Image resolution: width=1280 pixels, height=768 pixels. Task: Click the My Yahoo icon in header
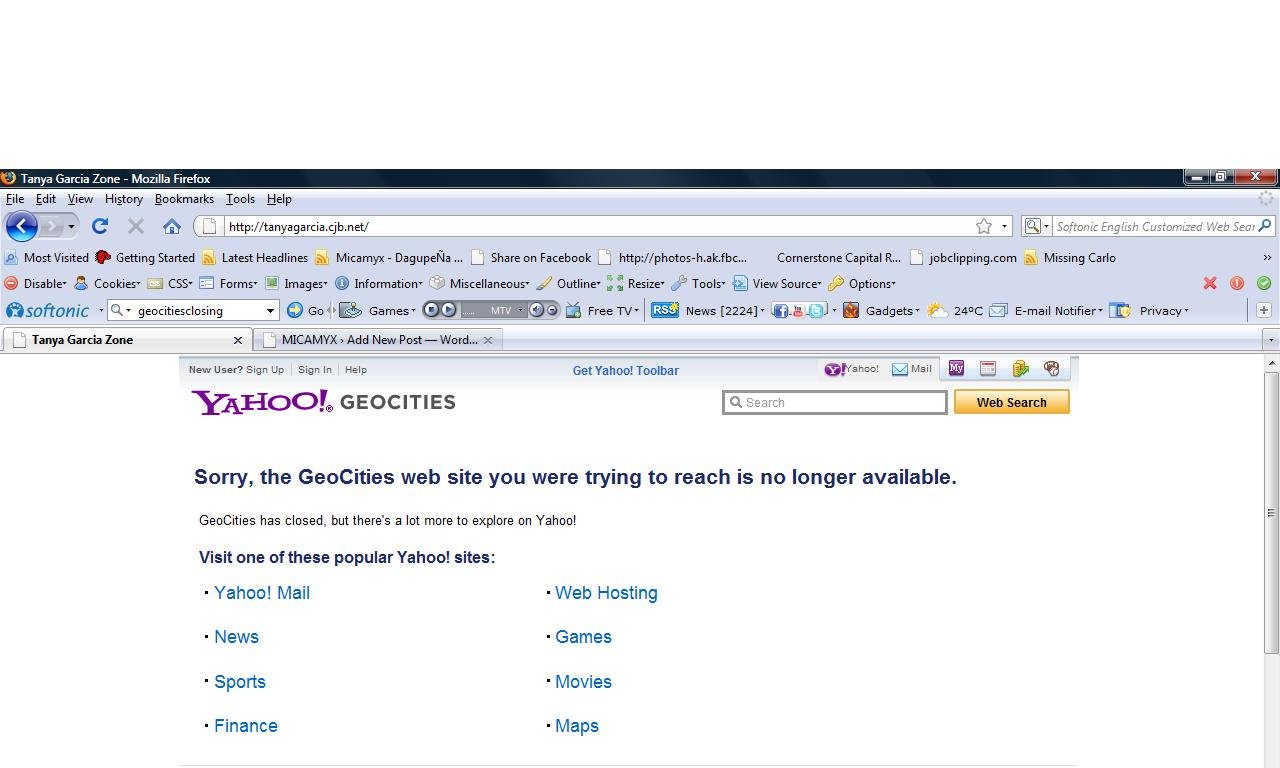(x=956, y=369)
